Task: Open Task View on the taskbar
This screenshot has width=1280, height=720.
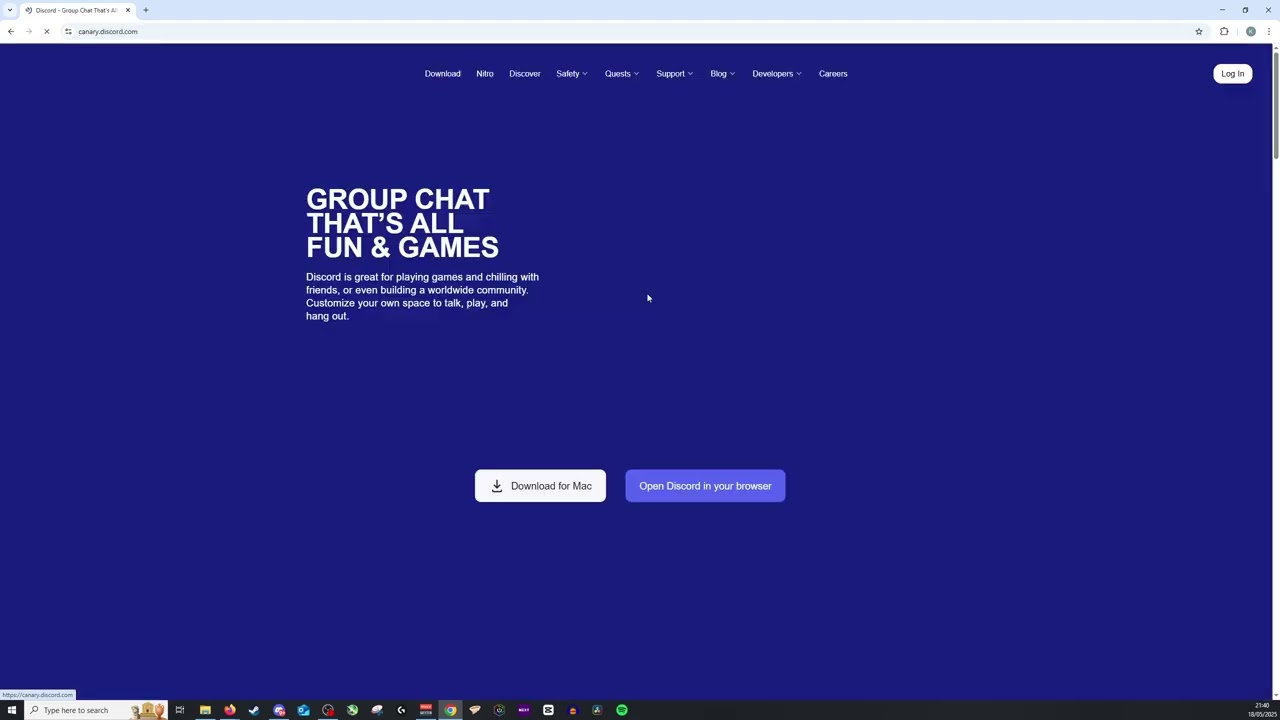Action: tap(180, 710)
